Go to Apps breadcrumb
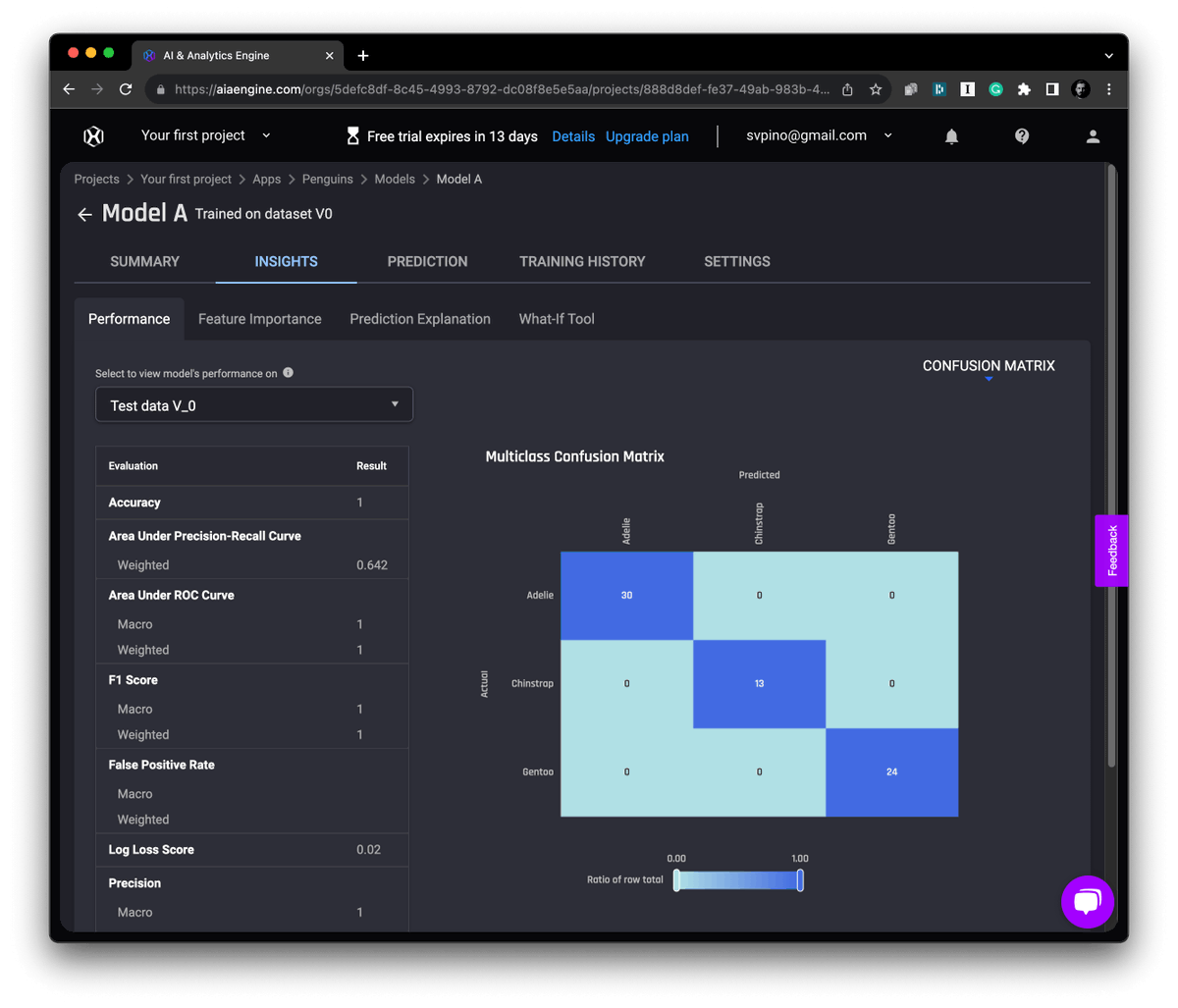 point(267,180)
